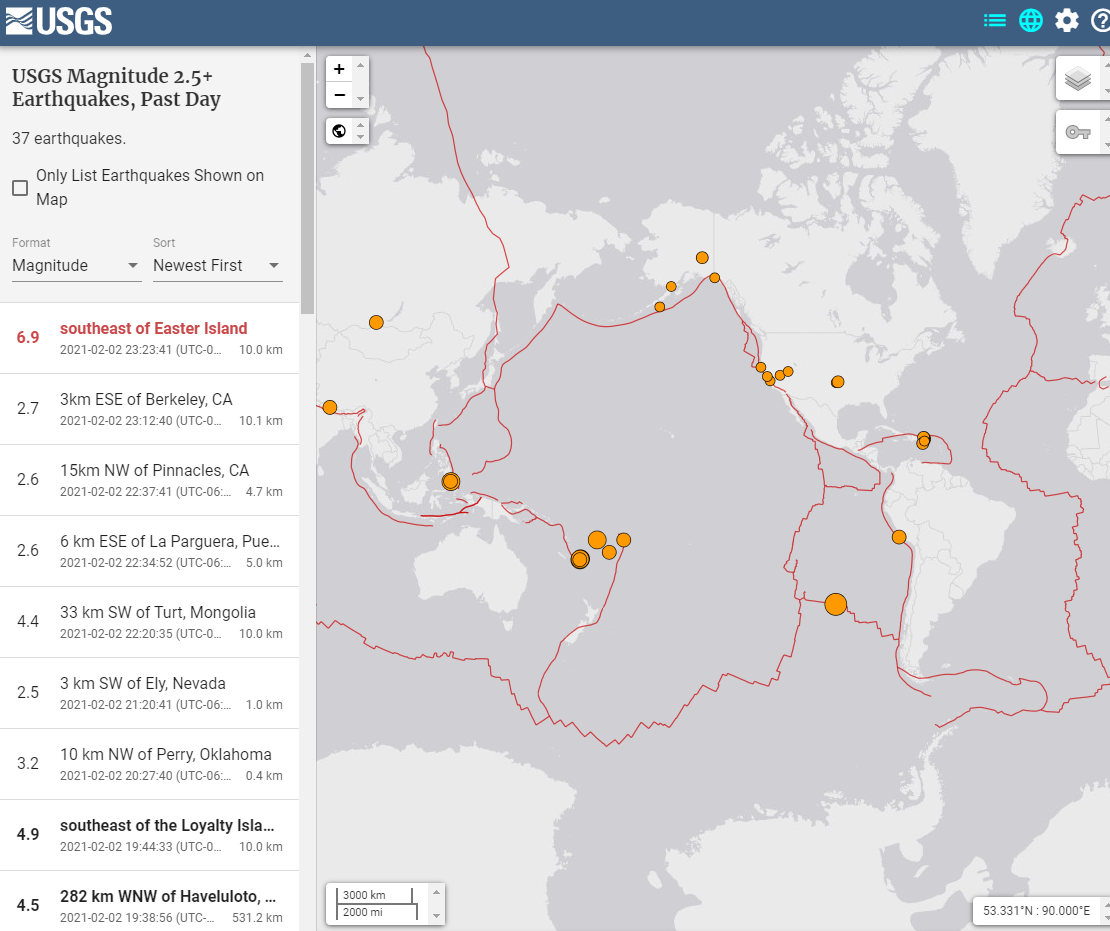
Task: Select the Peru coast earthquake marker
Action: point(899,537)
